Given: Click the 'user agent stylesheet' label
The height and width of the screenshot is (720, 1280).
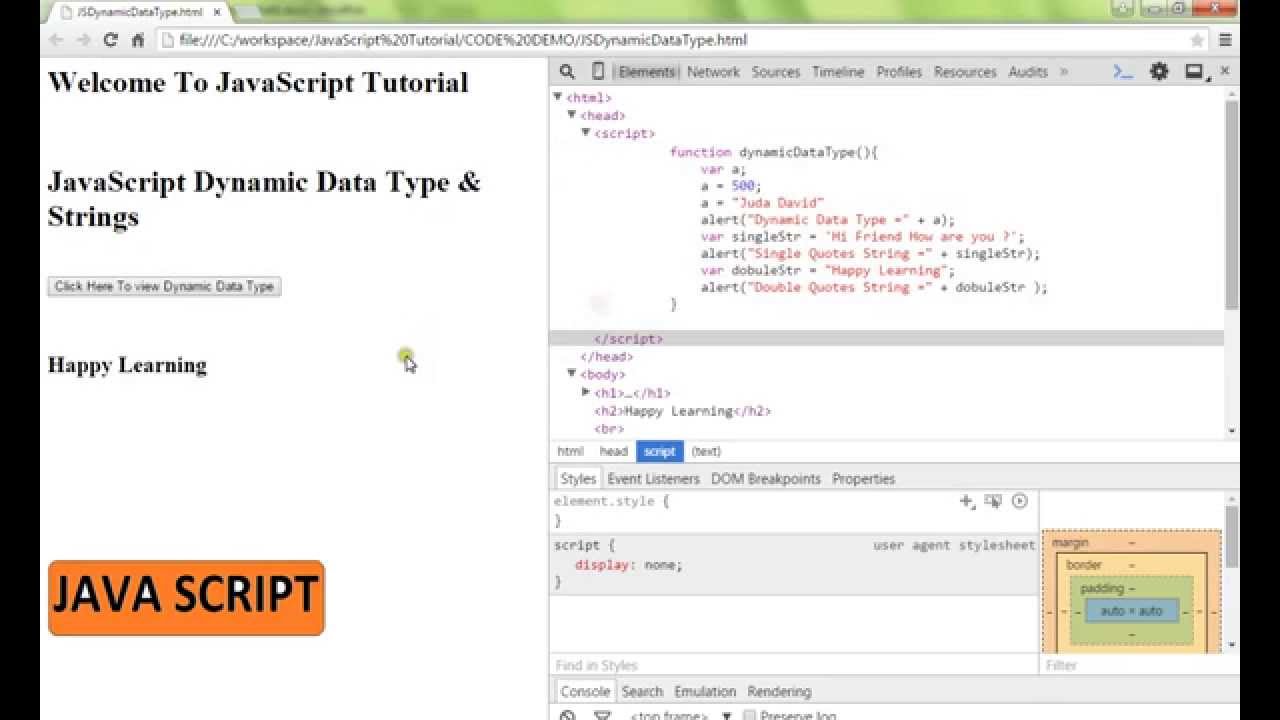Looking at the screenshot, I should (954, 545).
